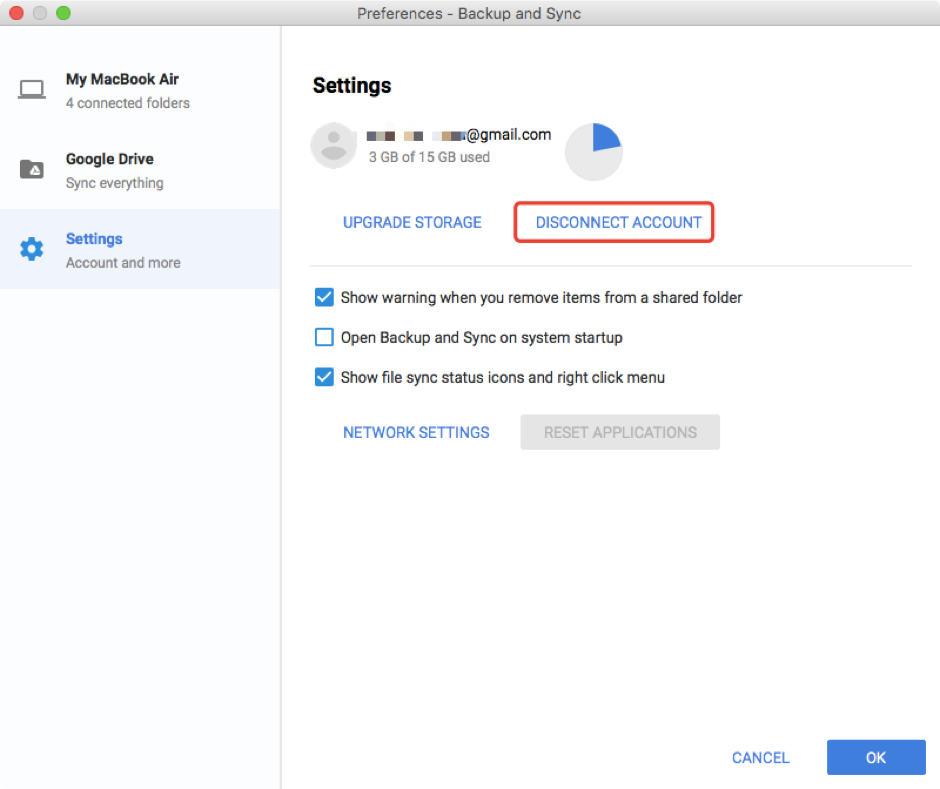Screen dimensions: 940x789
Task: Disable file sync status icons and right click menu
Action: 324,377
